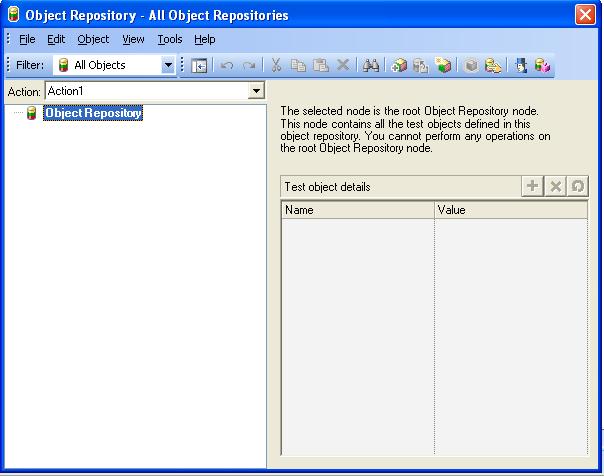Launch the Object Spy icon
The width and height of the screenshot is (604, 476).
(521, 65)
